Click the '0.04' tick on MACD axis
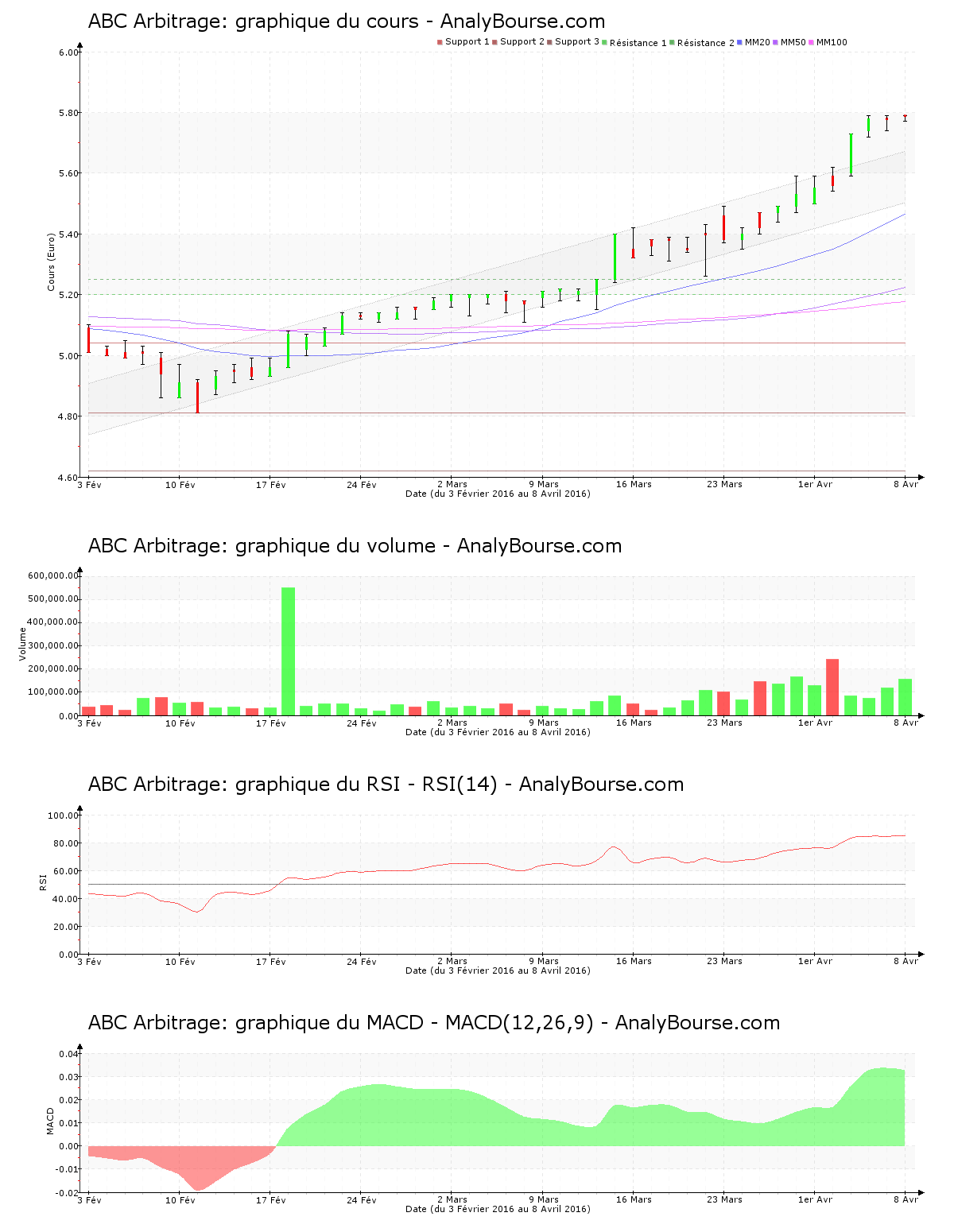This screenshot has width=954, height=1232. tap(68, 1054)
